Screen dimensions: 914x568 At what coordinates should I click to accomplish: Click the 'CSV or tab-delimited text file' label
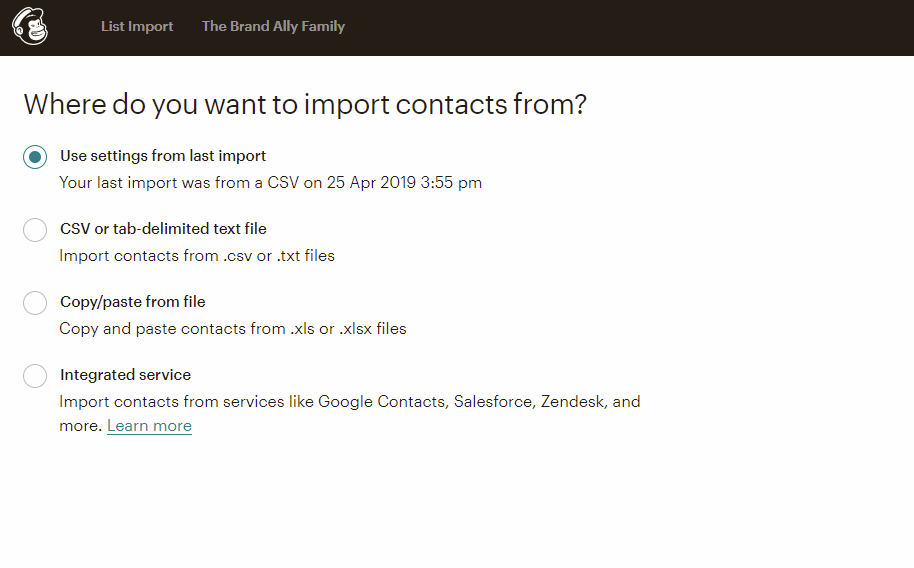163,229
